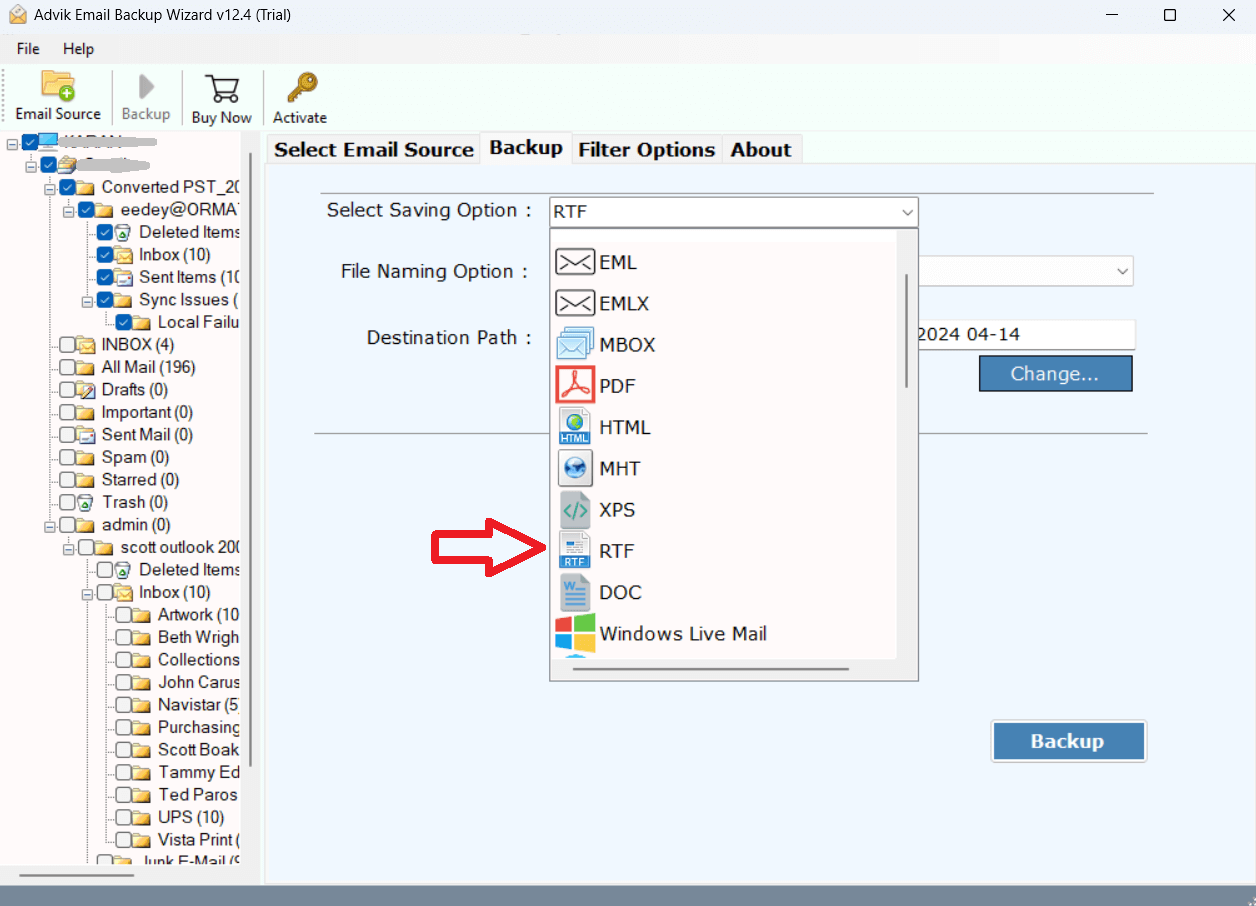Uncheck the Local Failures checkbox
Viewport: 1256px width, 906px height.
[x=124, y=322]
